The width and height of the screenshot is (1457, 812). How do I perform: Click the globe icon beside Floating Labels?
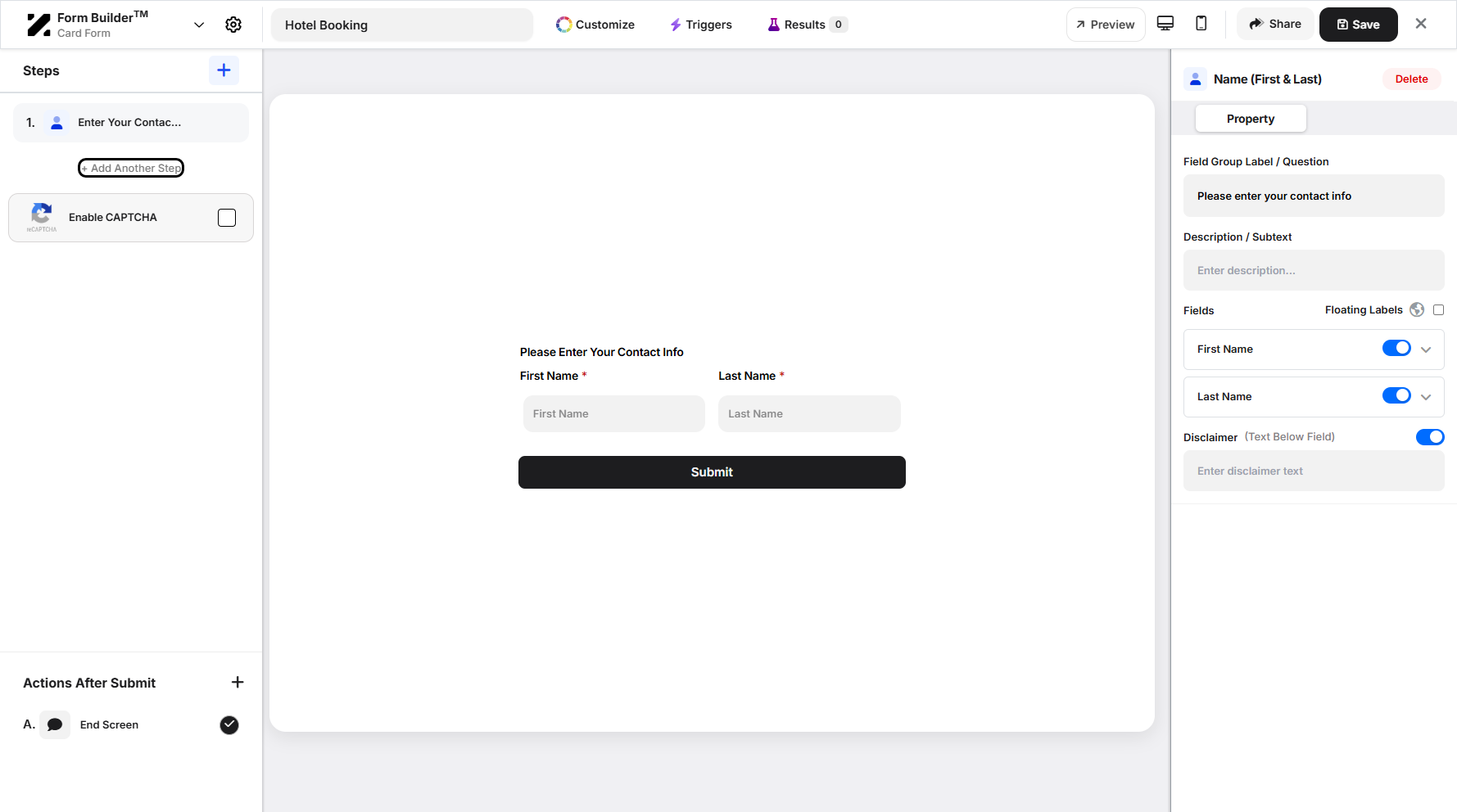pos(1417,309)
